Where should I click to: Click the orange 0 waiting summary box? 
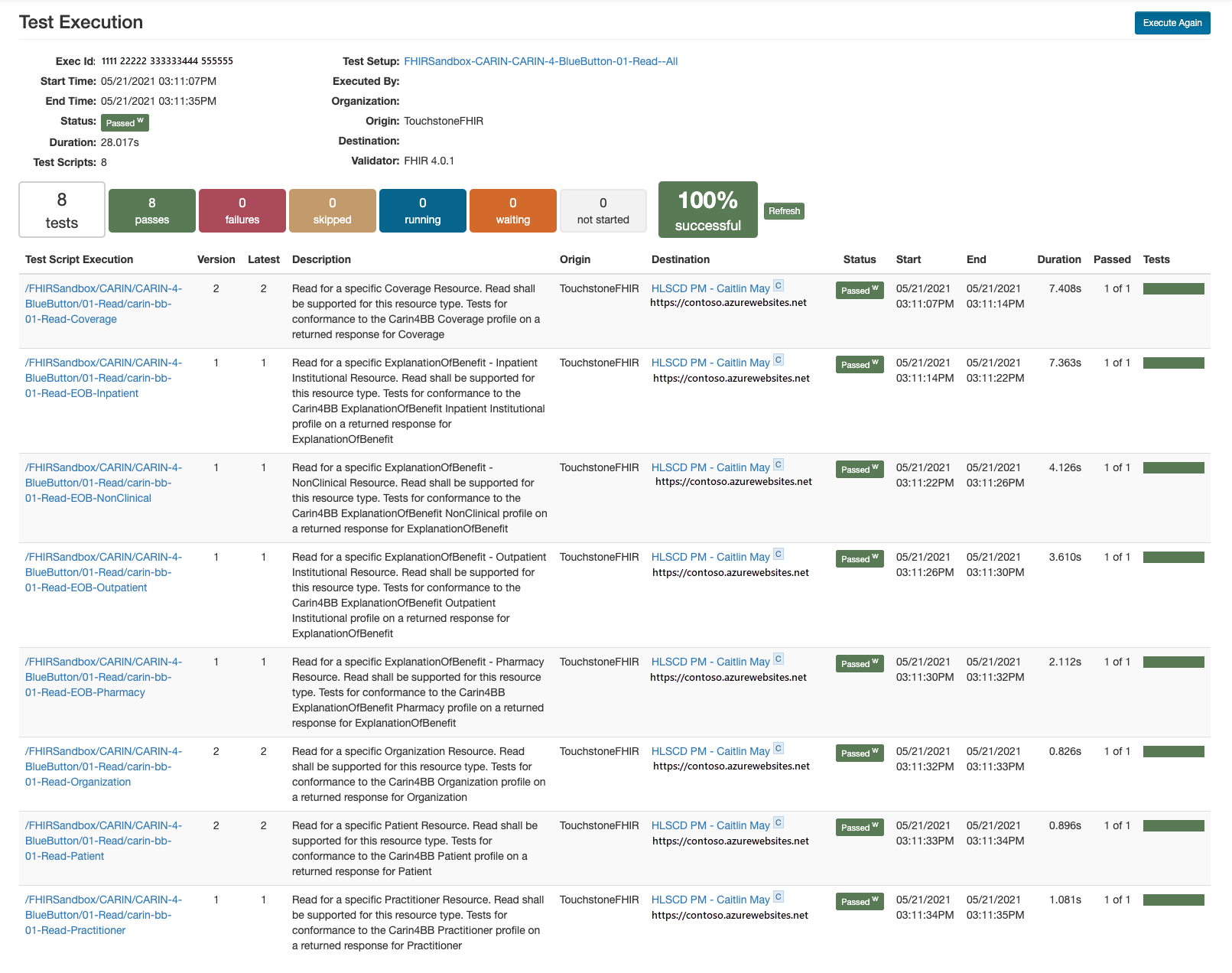(x=512, y=210)
